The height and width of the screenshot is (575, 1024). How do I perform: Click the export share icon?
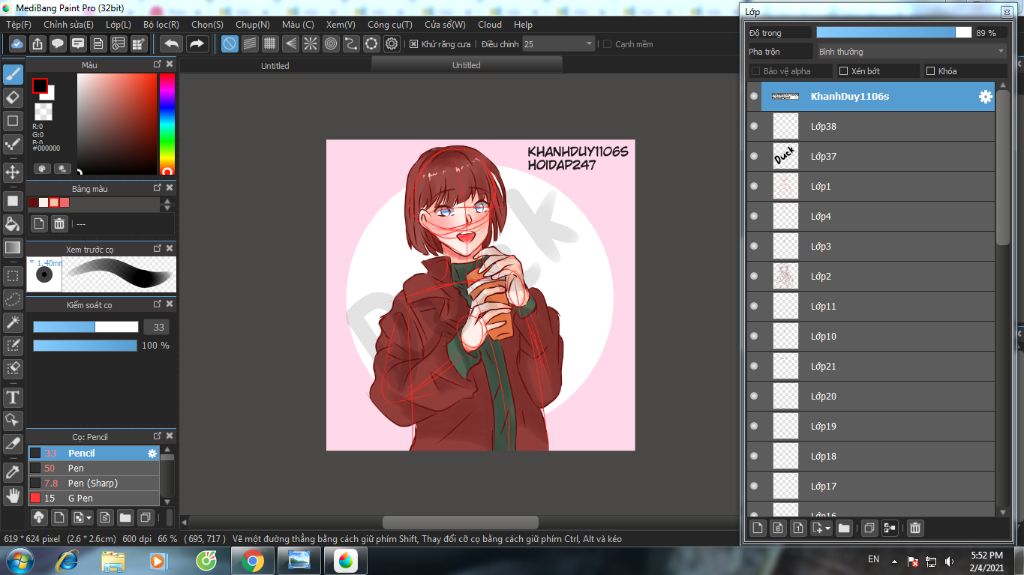(37, 44)
